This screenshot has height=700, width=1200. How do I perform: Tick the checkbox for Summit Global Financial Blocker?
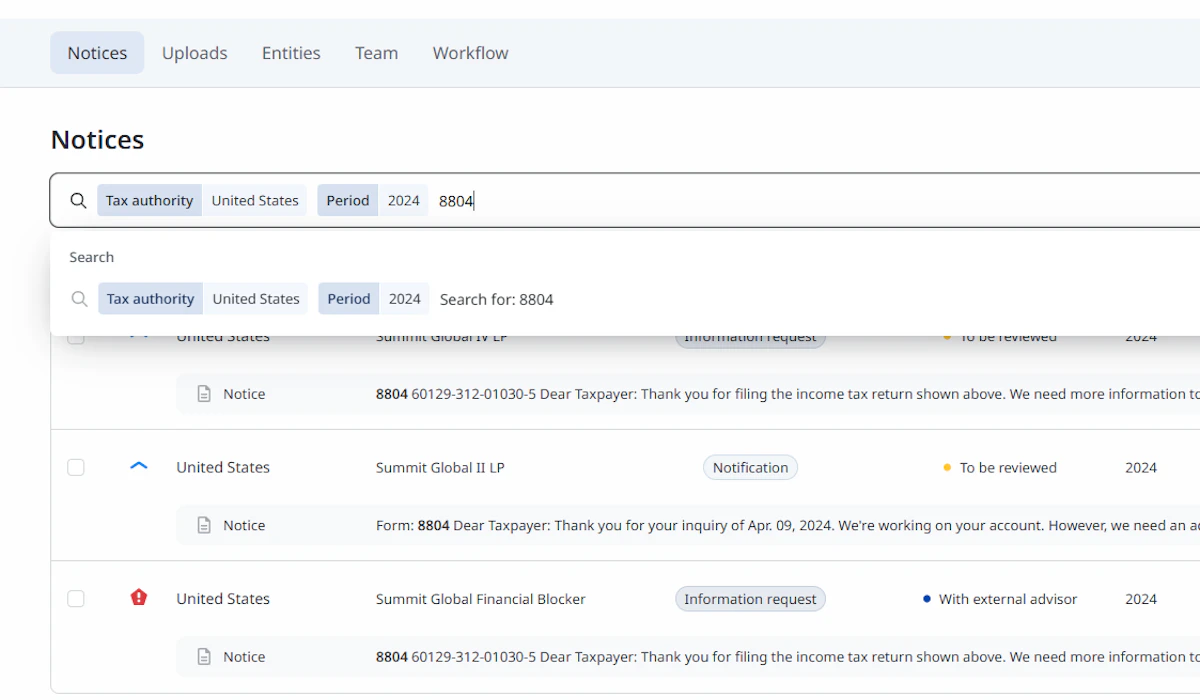pos(76,599)
